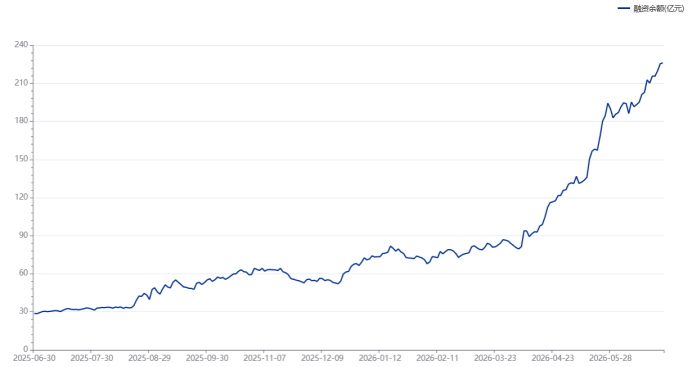Click the 150 y-axis label

21,159
